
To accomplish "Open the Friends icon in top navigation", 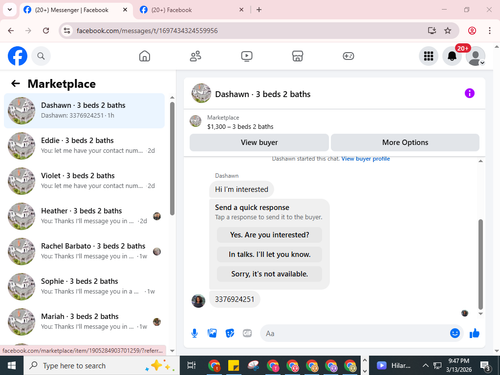I will click(x=195, y=56).
